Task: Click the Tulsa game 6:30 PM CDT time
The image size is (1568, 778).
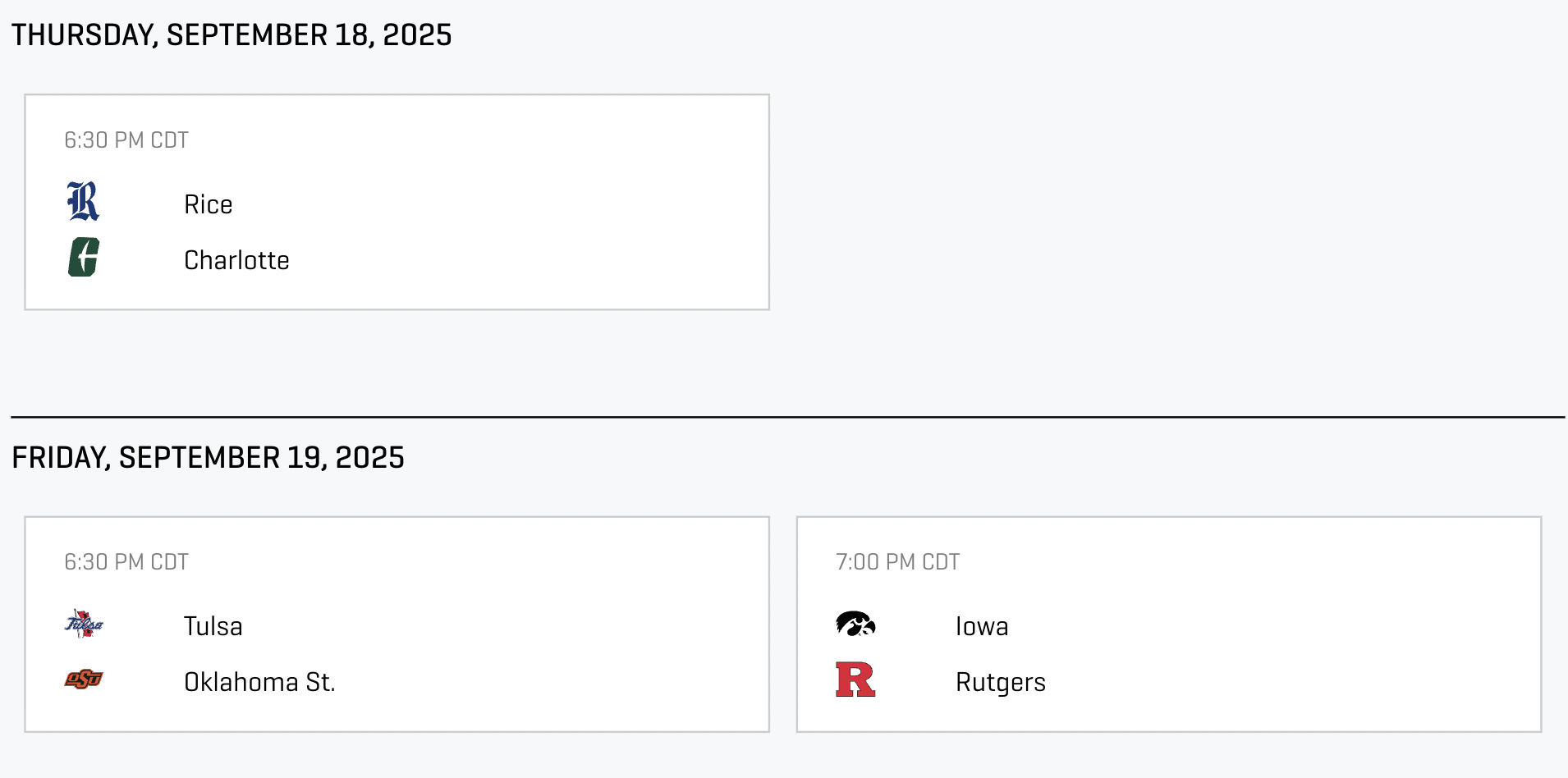Action: click(126, 562)
